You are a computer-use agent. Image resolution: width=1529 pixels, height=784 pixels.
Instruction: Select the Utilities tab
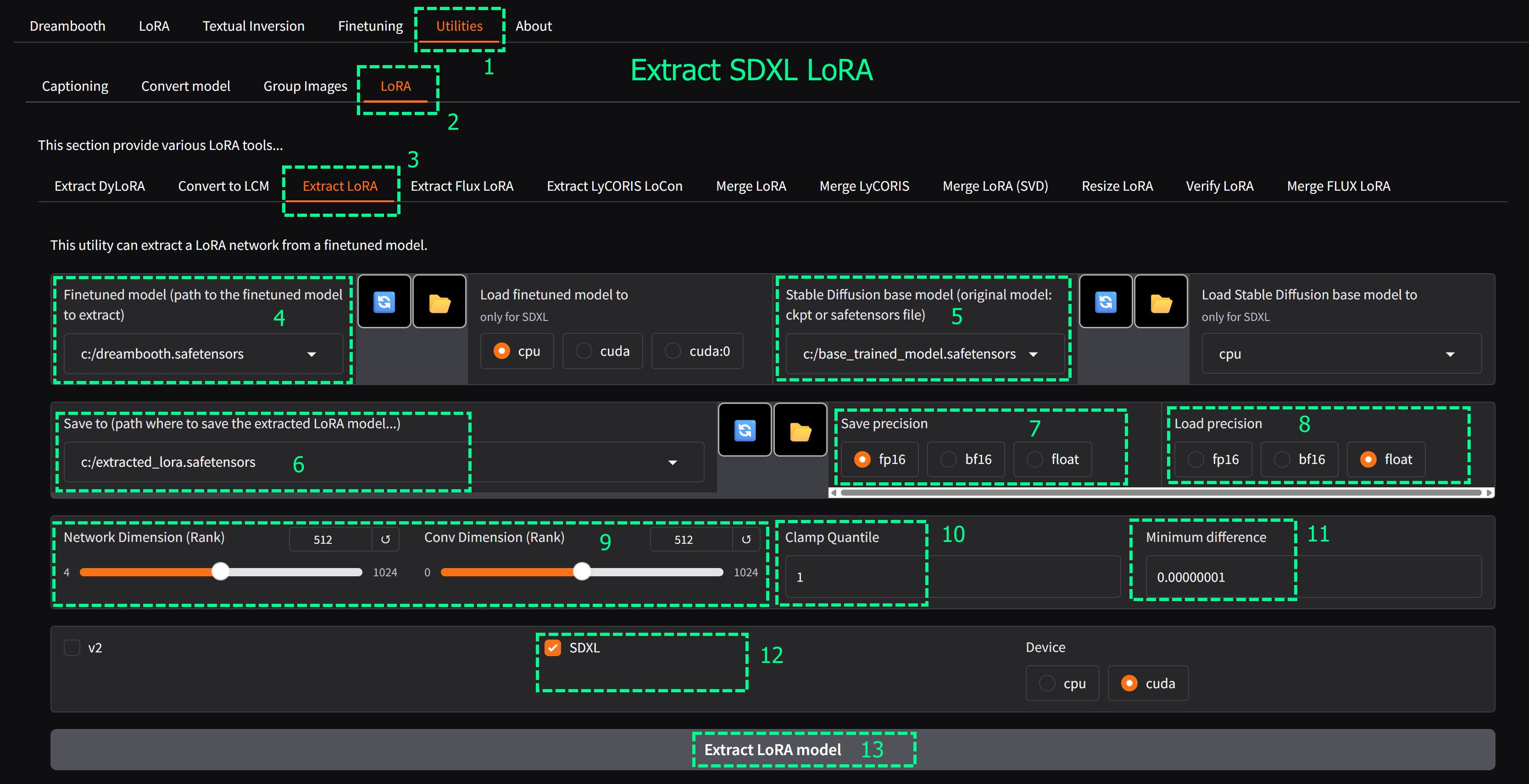(459, 26)
